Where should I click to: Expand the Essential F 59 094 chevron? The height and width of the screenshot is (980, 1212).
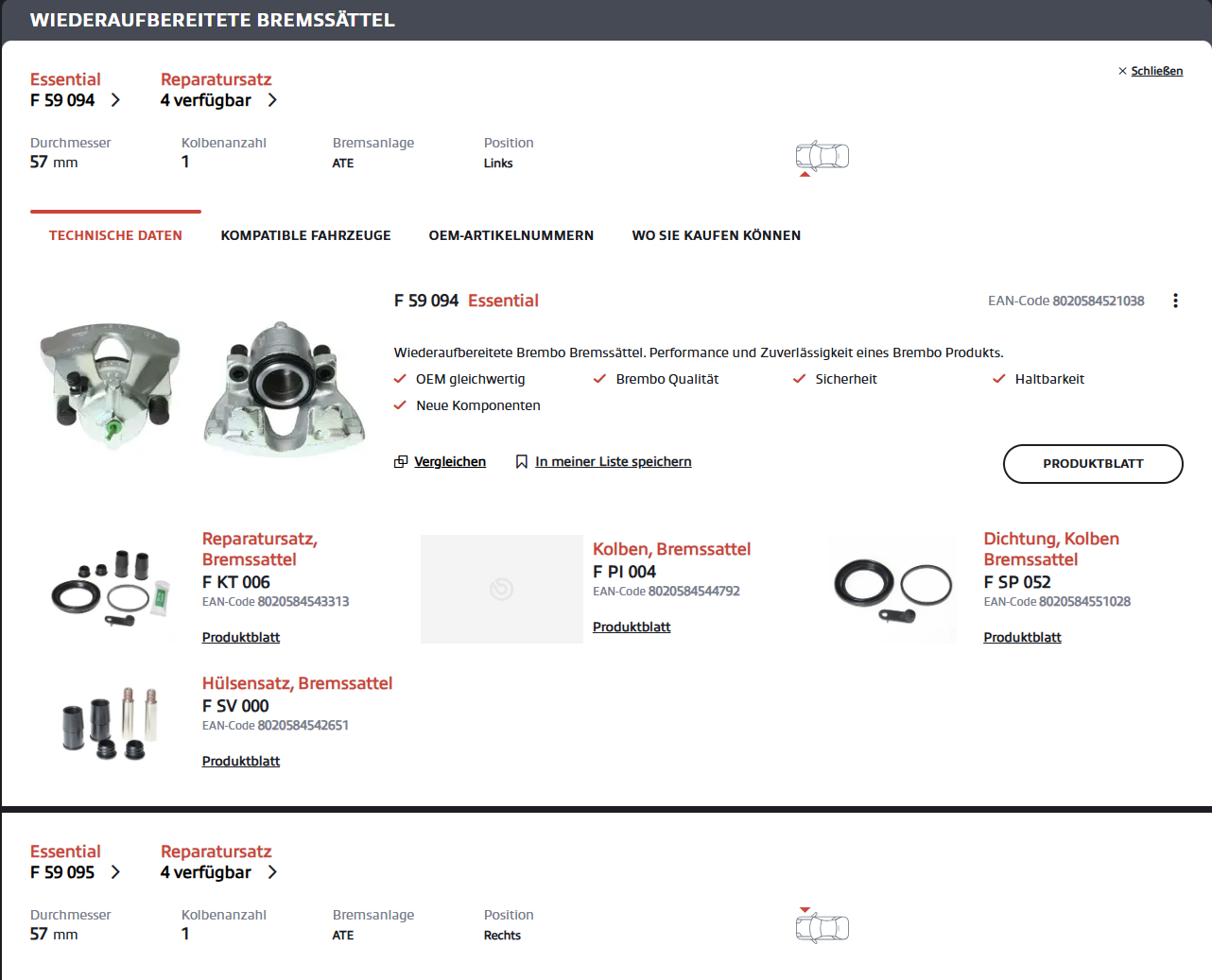[115, 100]
